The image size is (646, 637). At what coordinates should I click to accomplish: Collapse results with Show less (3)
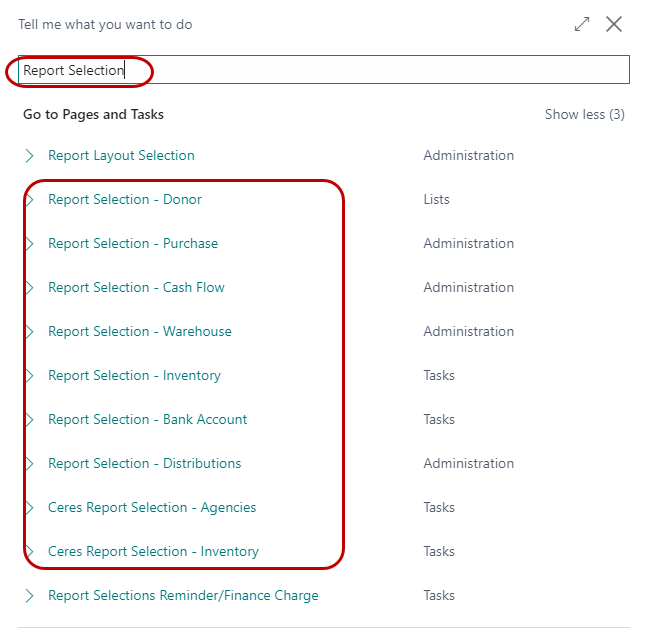click(584, 114)
